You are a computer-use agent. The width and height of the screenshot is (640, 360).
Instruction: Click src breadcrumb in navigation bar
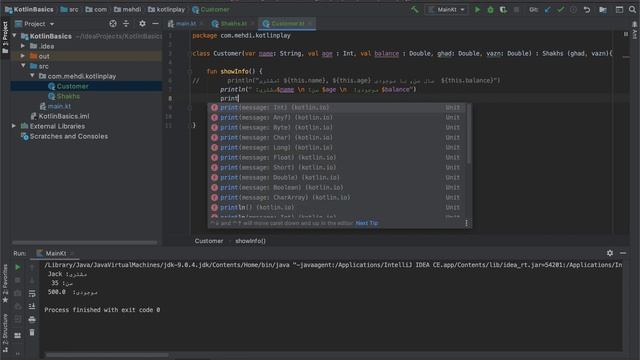click(x=69, y=9)
